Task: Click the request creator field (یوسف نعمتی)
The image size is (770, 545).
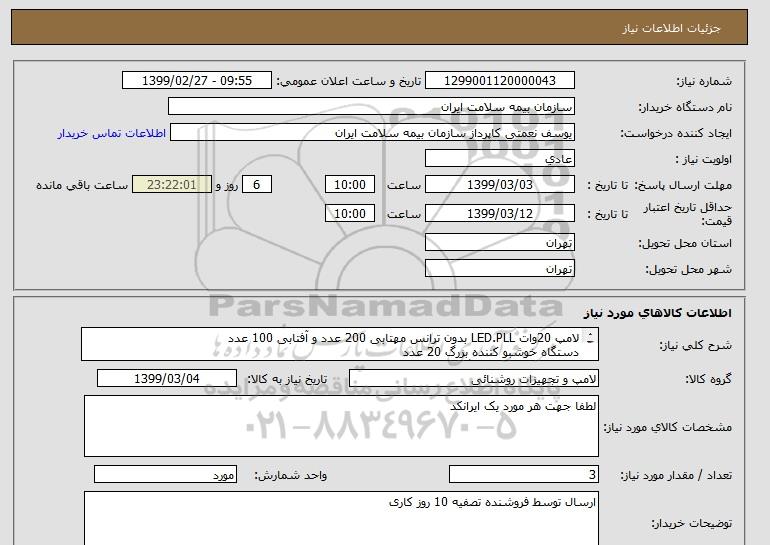Action: coord(372,133)
